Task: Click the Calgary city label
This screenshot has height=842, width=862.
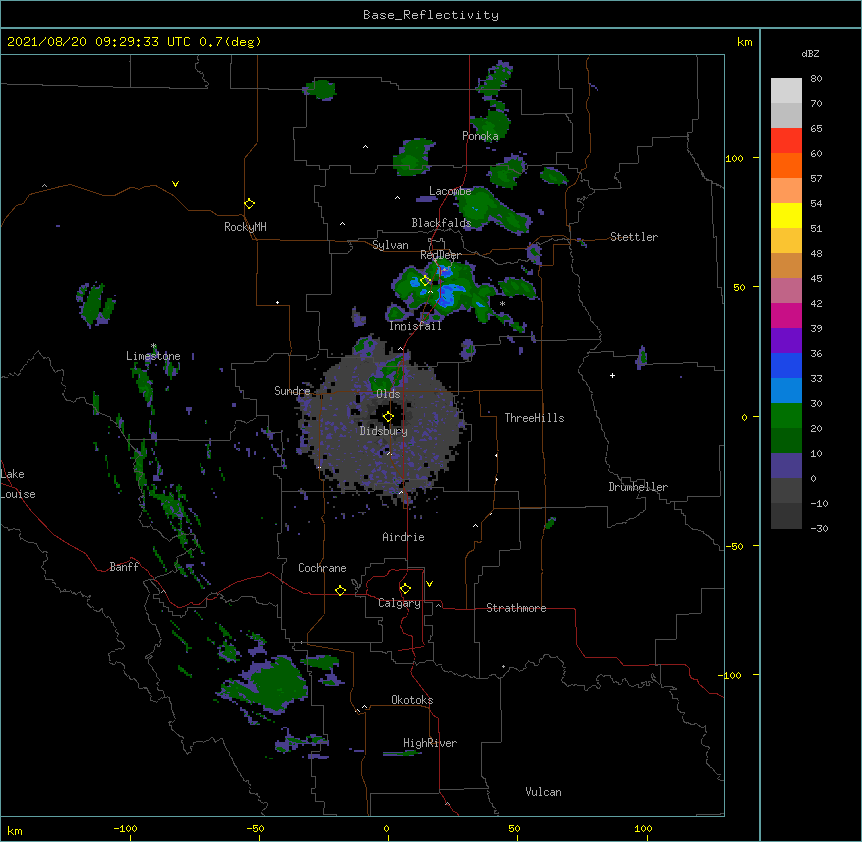Action: tap(400, 603)
